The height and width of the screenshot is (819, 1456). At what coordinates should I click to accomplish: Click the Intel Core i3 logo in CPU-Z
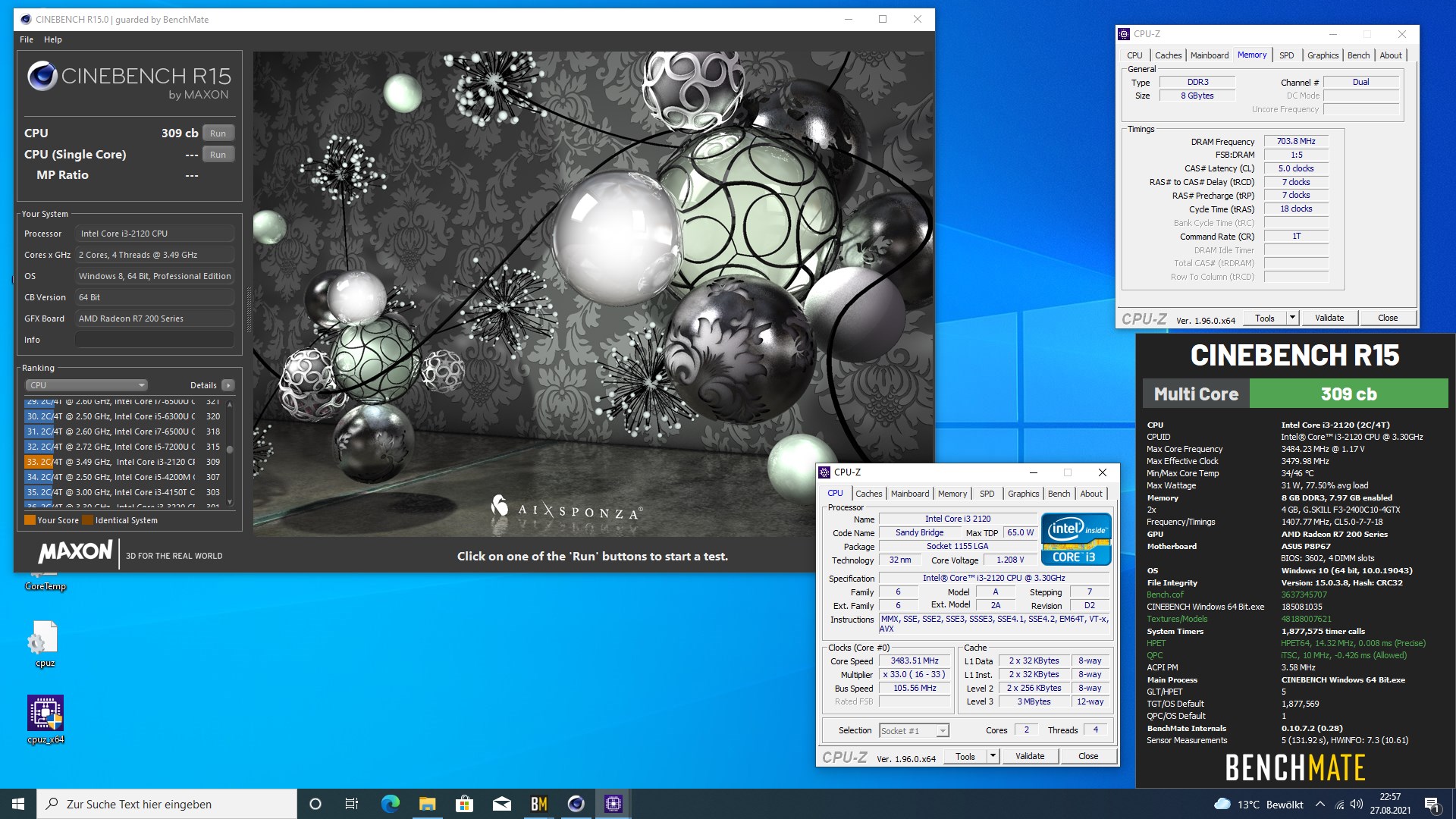tap(1076, 539)
